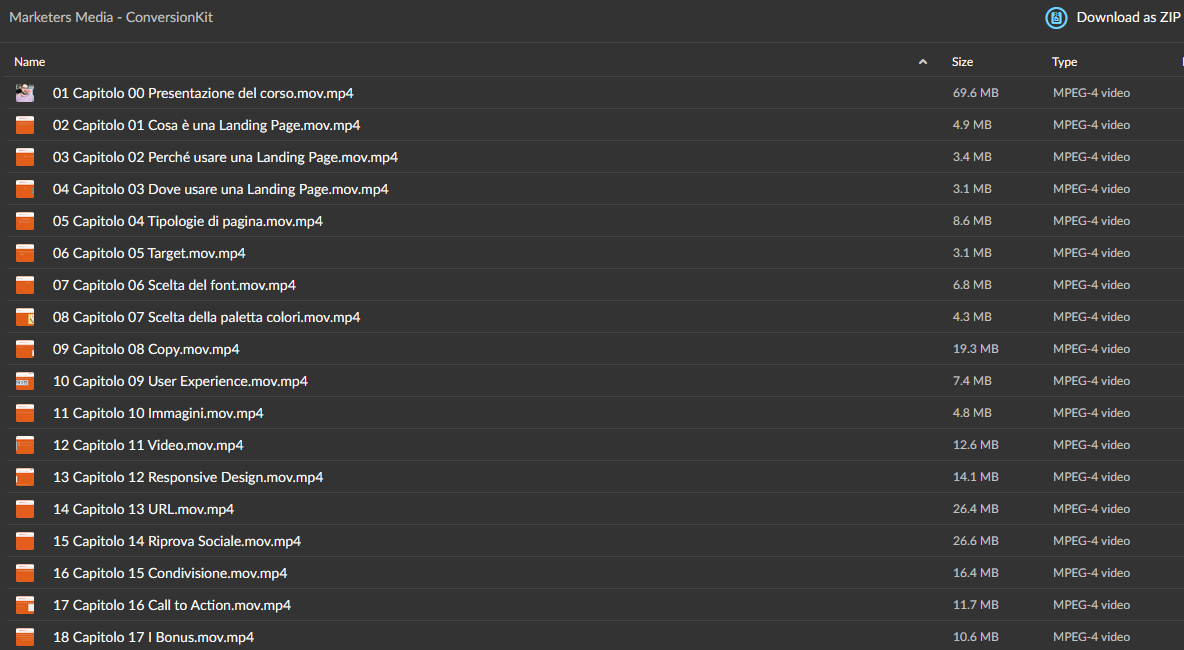Click file icon for 08 Scelta della paletta colori
The height and width of the screenshot is (650, 1184).
pos(25,317)
